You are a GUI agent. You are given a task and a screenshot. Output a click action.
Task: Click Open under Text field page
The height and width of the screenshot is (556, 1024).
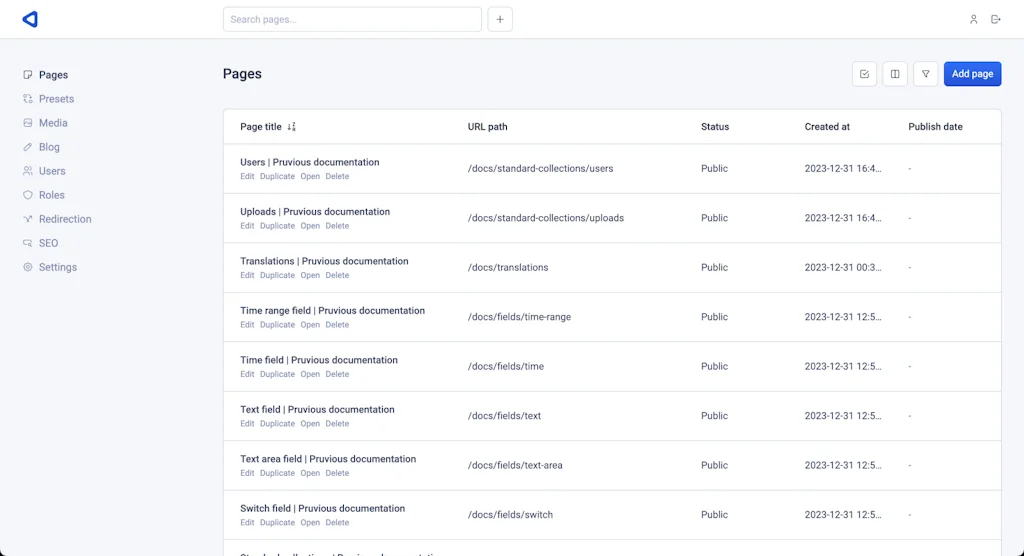point(310,424)
